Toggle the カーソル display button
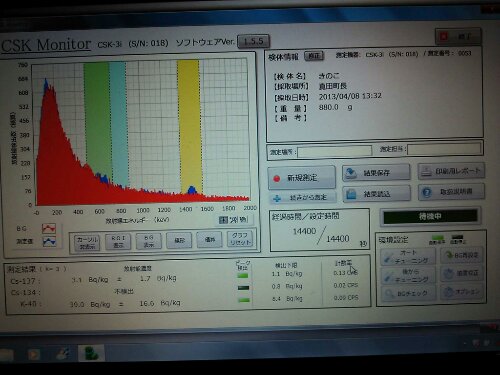The height and width of the screenshot is (375, 500). pyautogui.click(x=87, y=243)
